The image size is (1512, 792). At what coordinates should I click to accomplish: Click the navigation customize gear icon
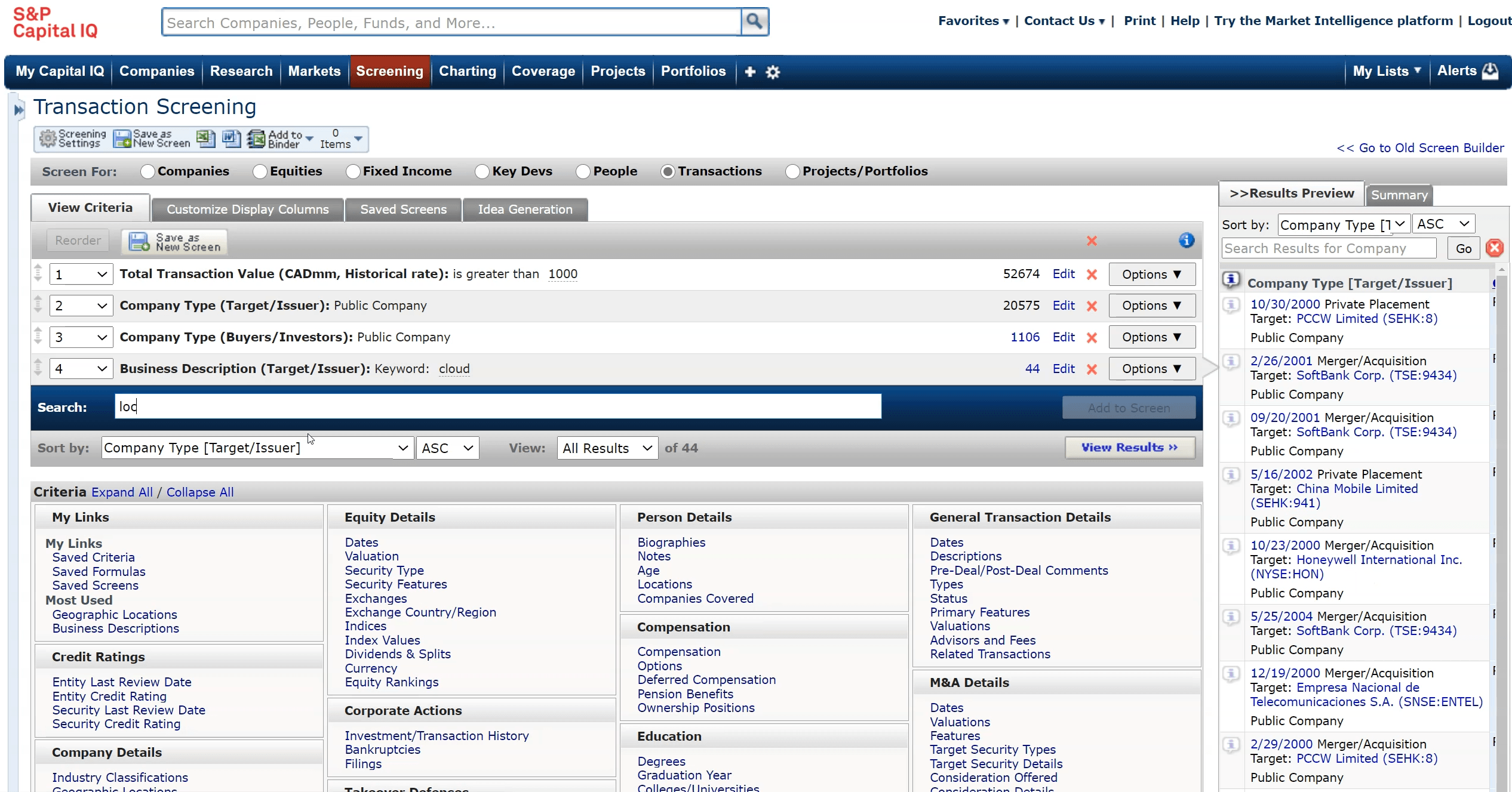click(773, 72)
